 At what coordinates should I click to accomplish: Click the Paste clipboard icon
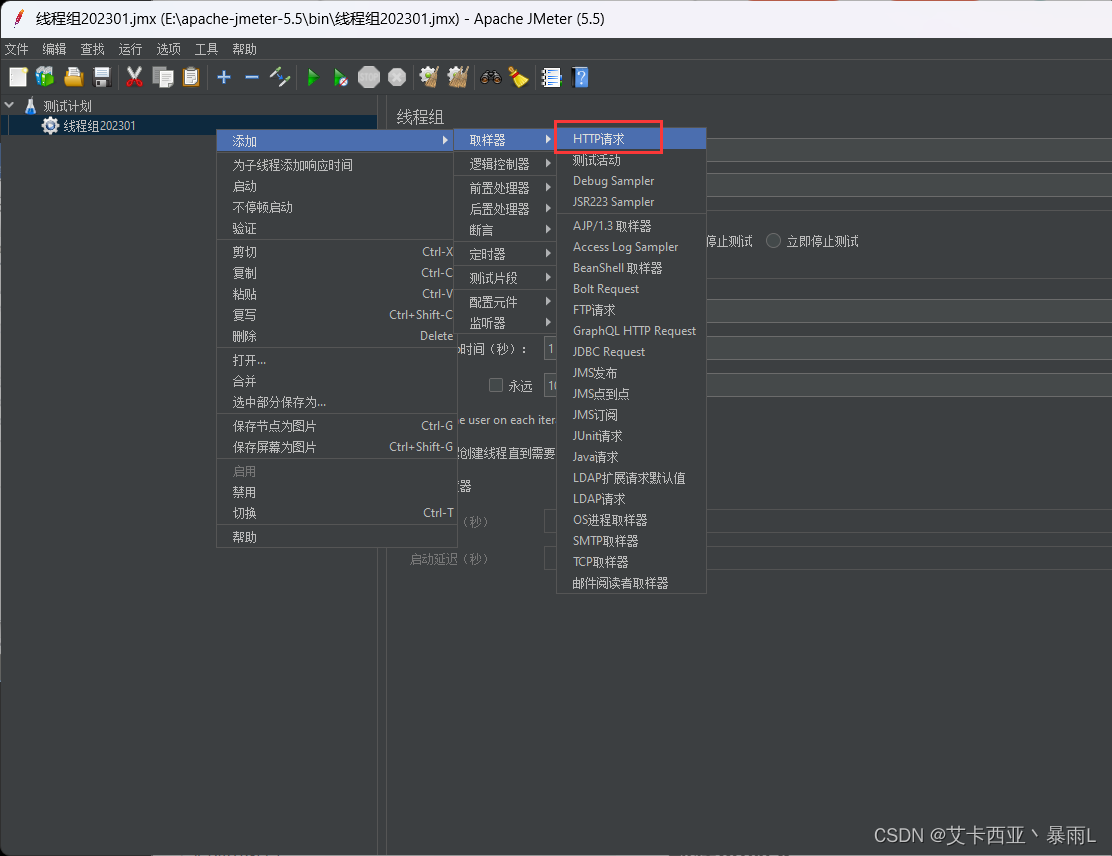click(x=191, y=77)
